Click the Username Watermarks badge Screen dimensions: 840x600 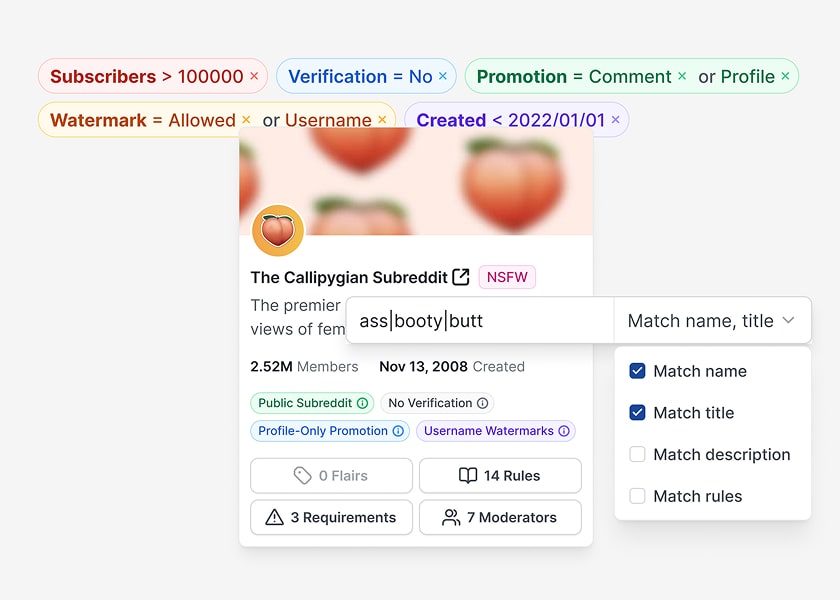(496, 431)
